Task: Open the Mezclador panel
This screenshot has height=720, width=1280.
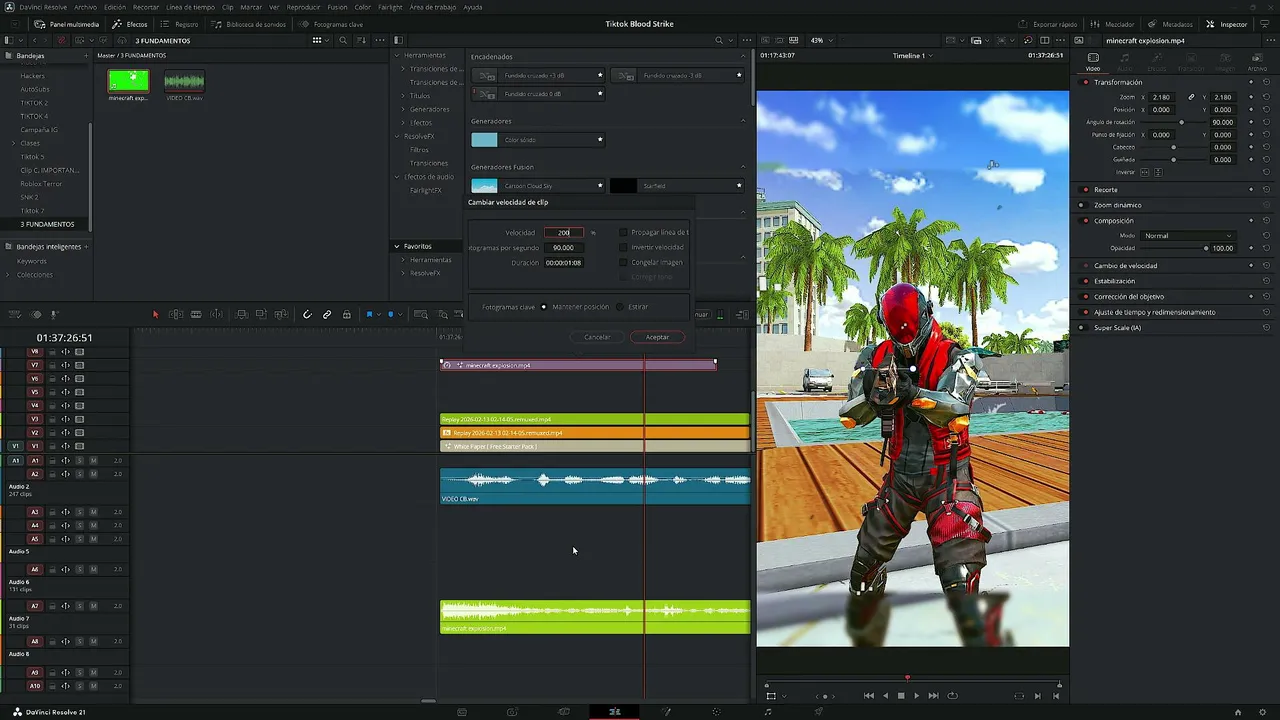Action: tap(1113, 24)
